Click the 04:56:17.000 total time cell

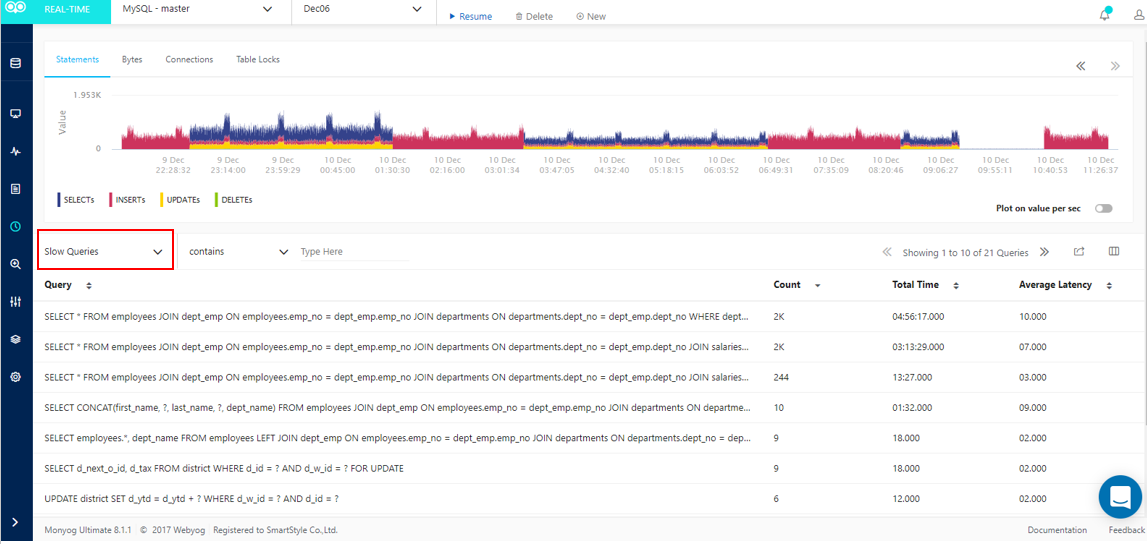tap(918, 317)
